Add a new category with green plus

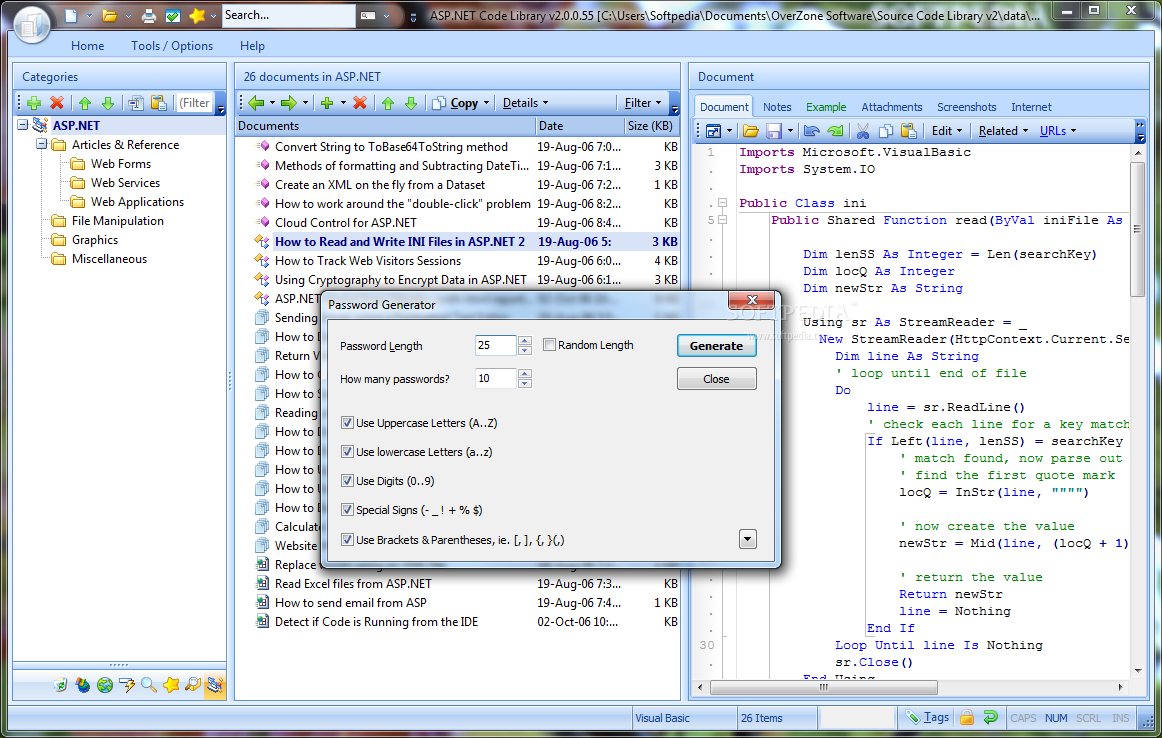point(33,103)
